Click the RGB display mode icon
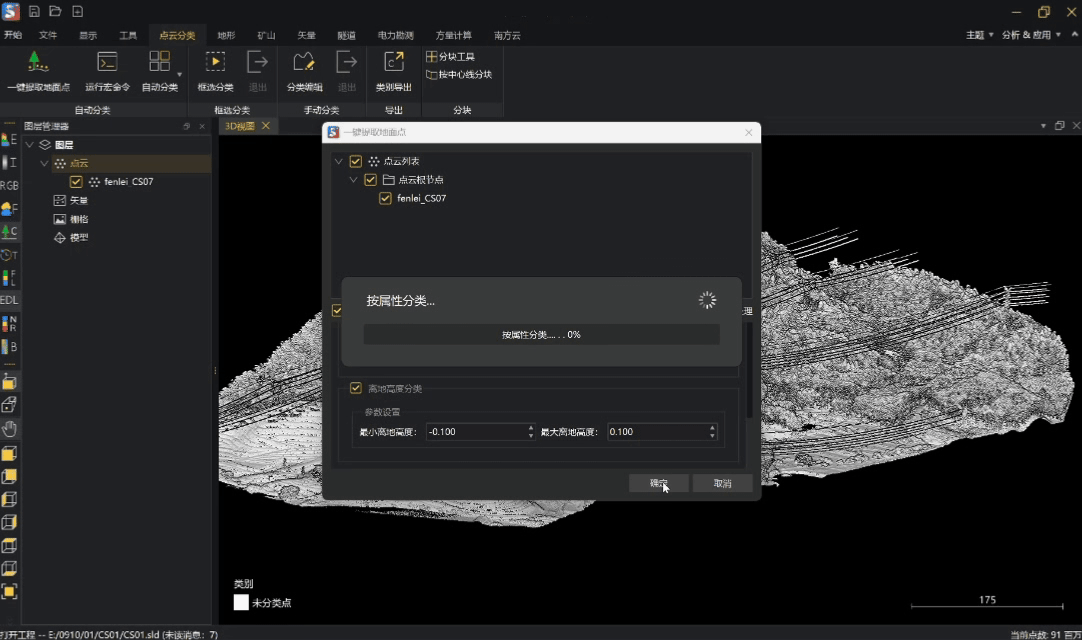 click(x=9, y=186)
